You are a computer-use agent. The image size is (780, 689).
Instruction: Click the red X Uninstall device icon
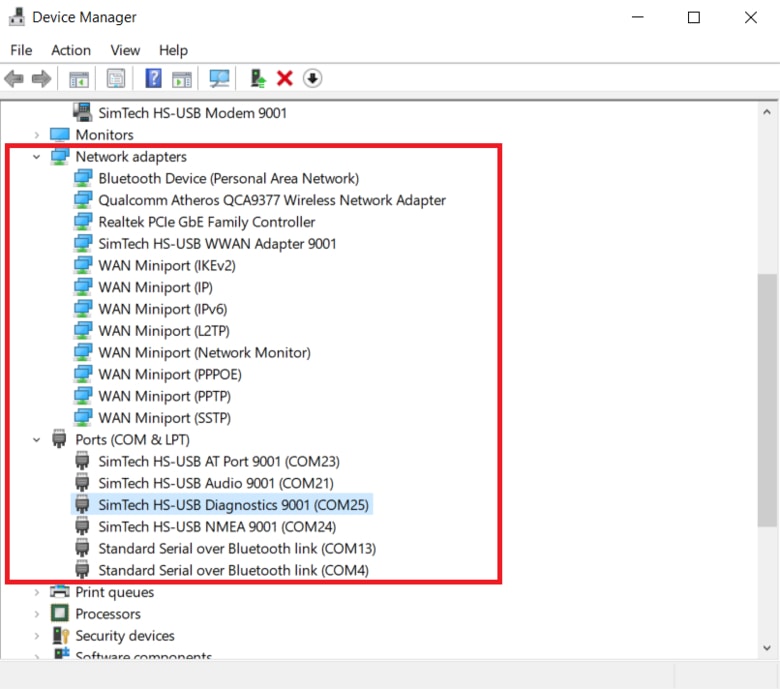pyautogui.click(x=285, y=79)
